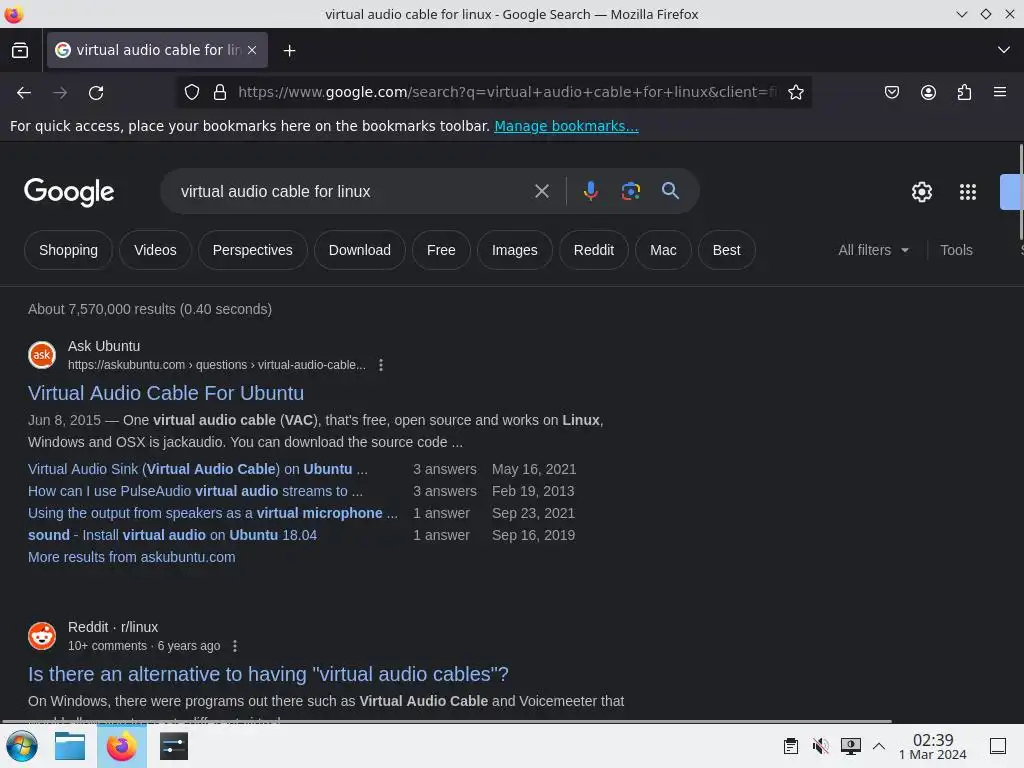Viewport: 1024px width, 768px height.
Task: Select the Mac filter chip
Action: point(664,250)
